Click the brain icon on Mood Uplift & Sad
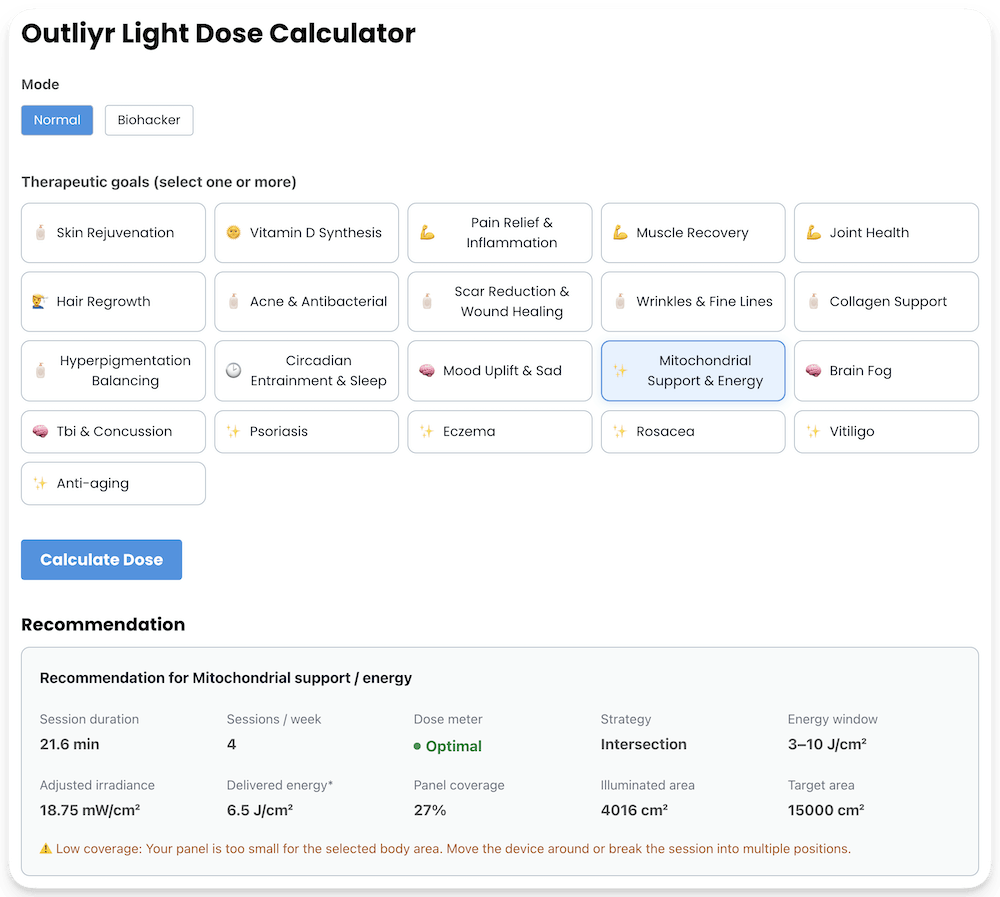The width and height of the screenshot is (1000, 897). 427,370
